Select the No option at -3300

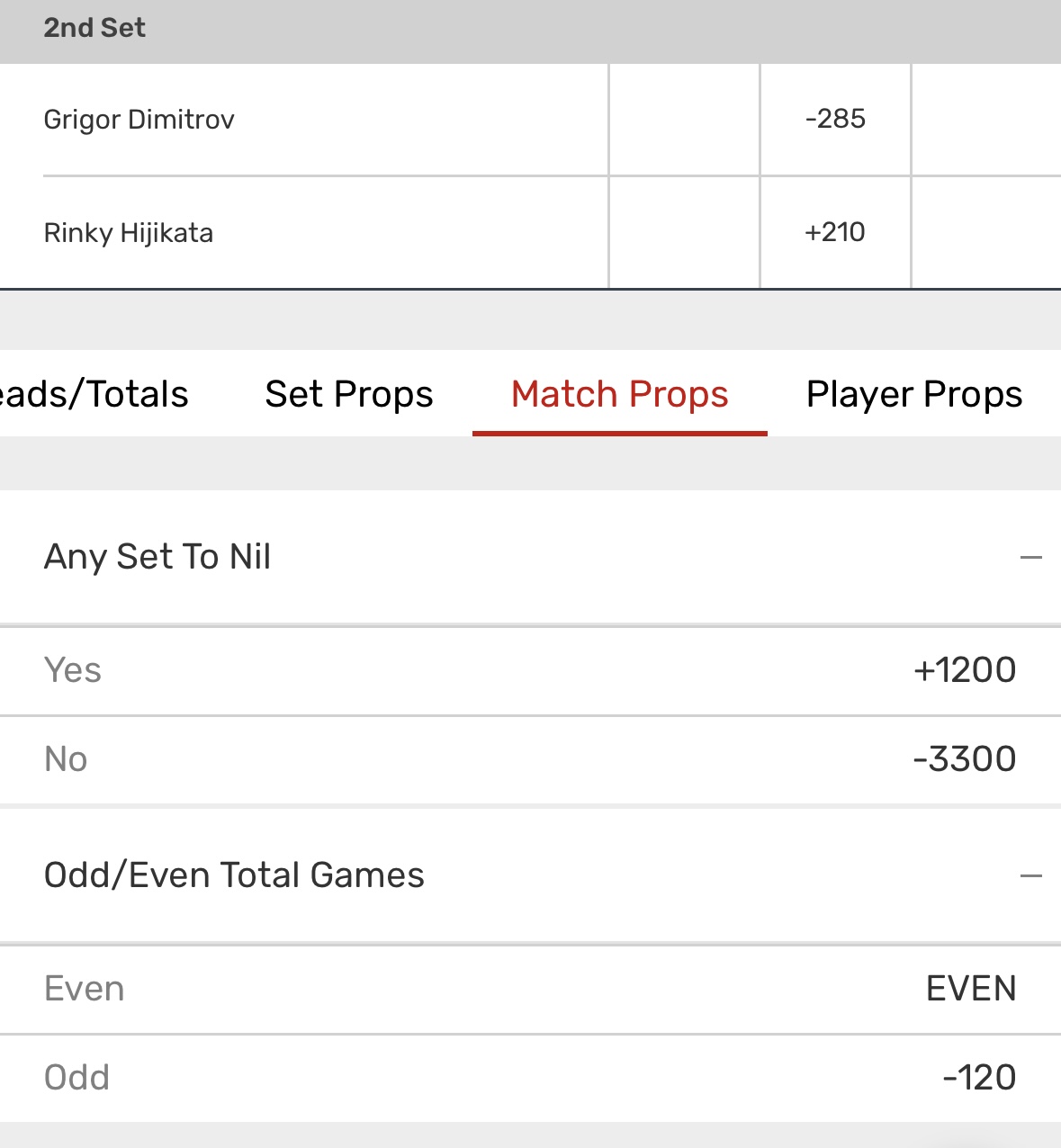click(964, 759)
